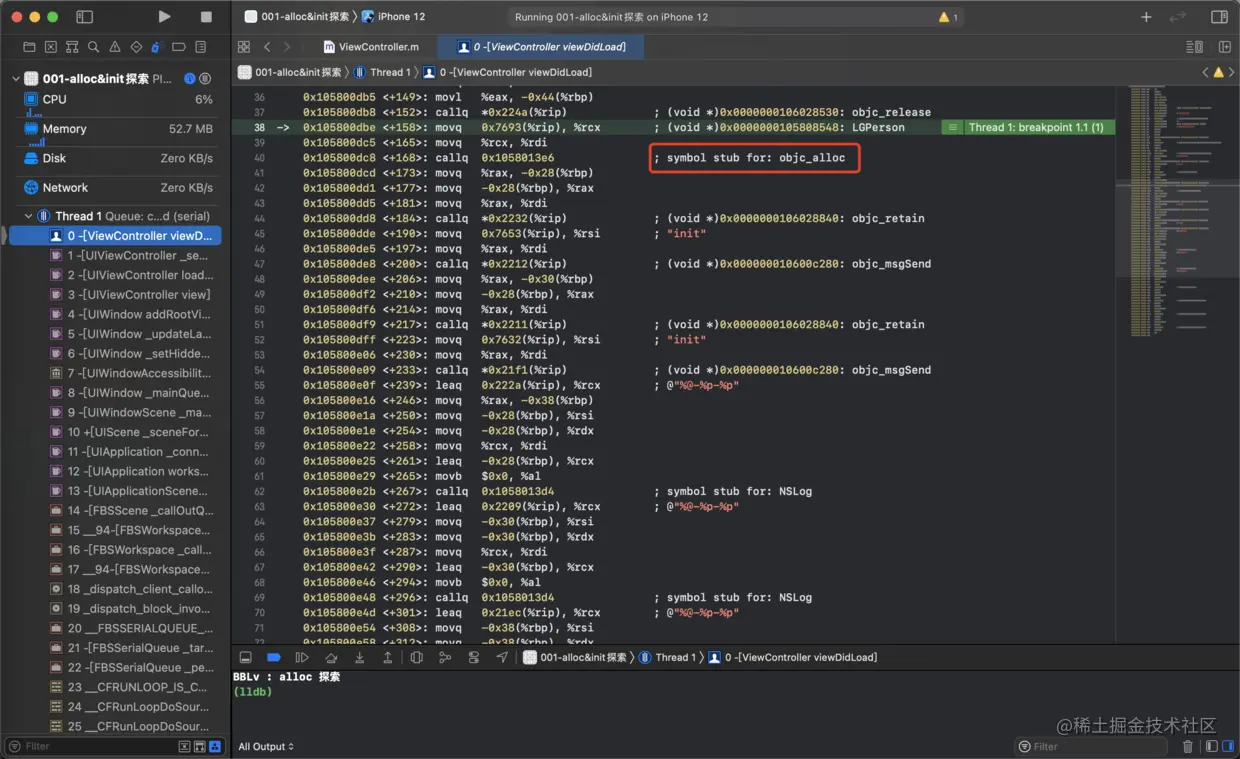Collapse the 001-alloc&init process disclosure arrow
The width and height of the screenshot is (1240, 759).
(15, 78)
